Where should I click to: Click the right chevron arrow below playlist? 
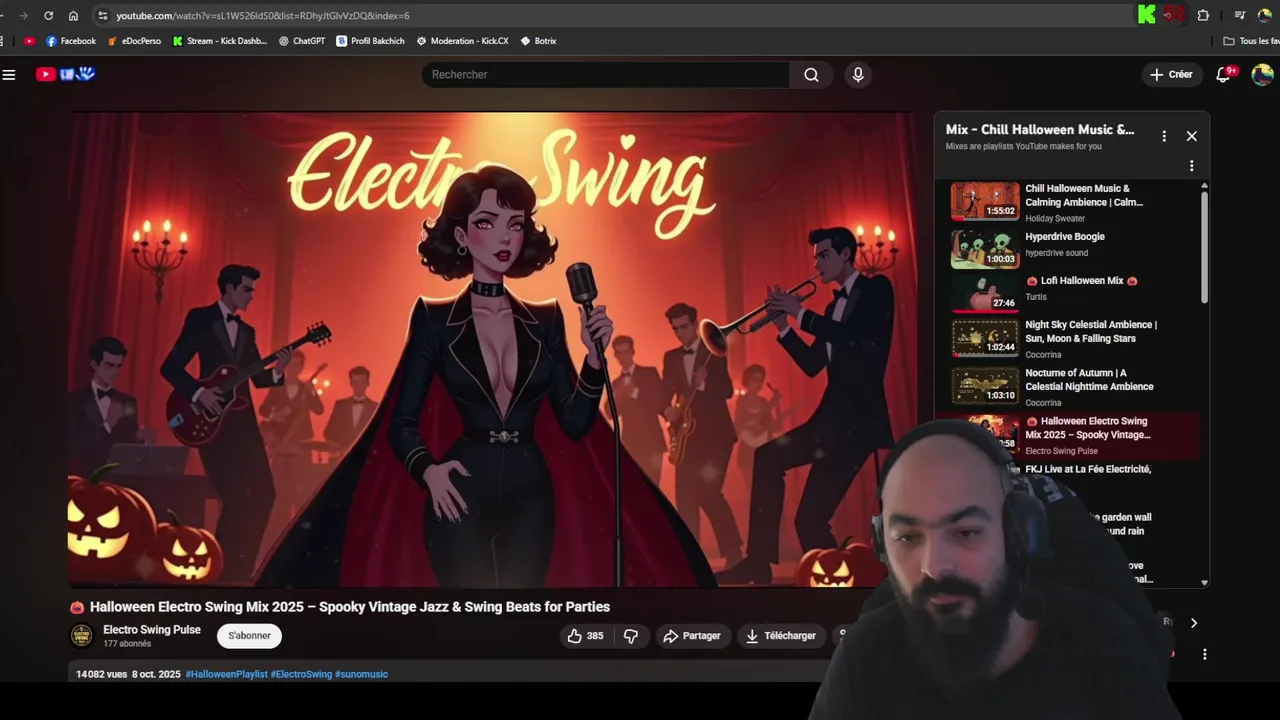pyautogui.click(x=1193, y=623)
